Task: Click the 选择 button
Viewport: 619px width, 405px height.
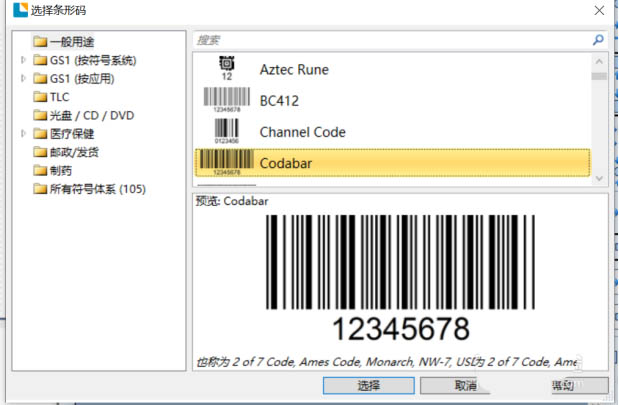Action: [x=369, y=385]
